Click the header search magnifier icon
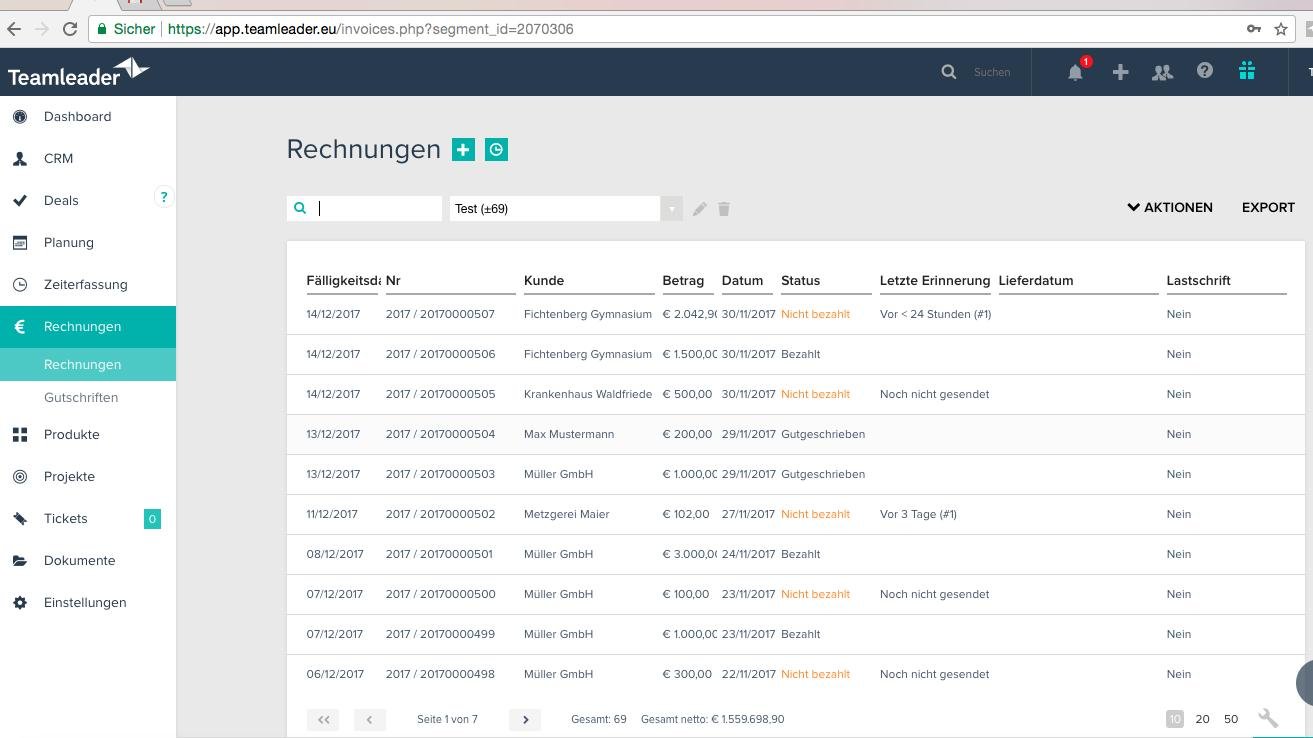The height and width of the screenshot is (738, 1313). click(x=949, y=72)
